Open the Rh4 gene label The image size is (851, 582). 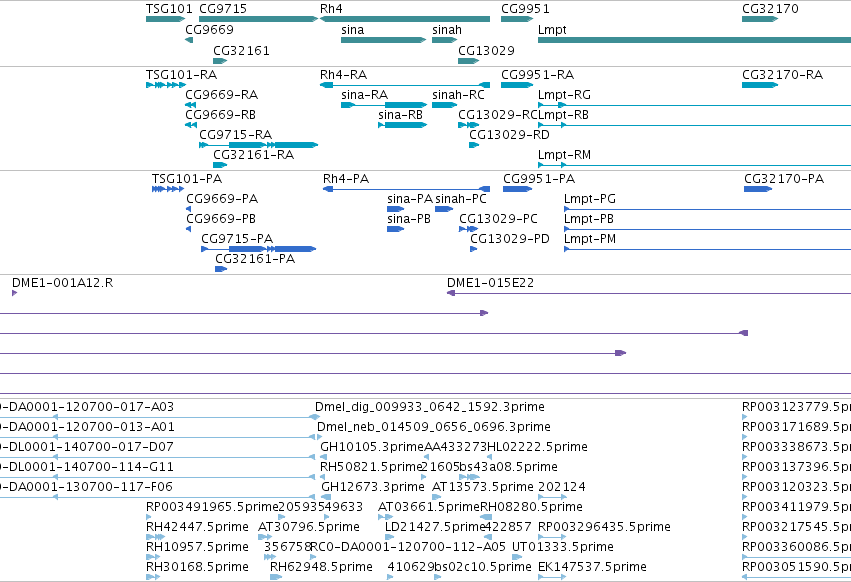tap(331, 9)
